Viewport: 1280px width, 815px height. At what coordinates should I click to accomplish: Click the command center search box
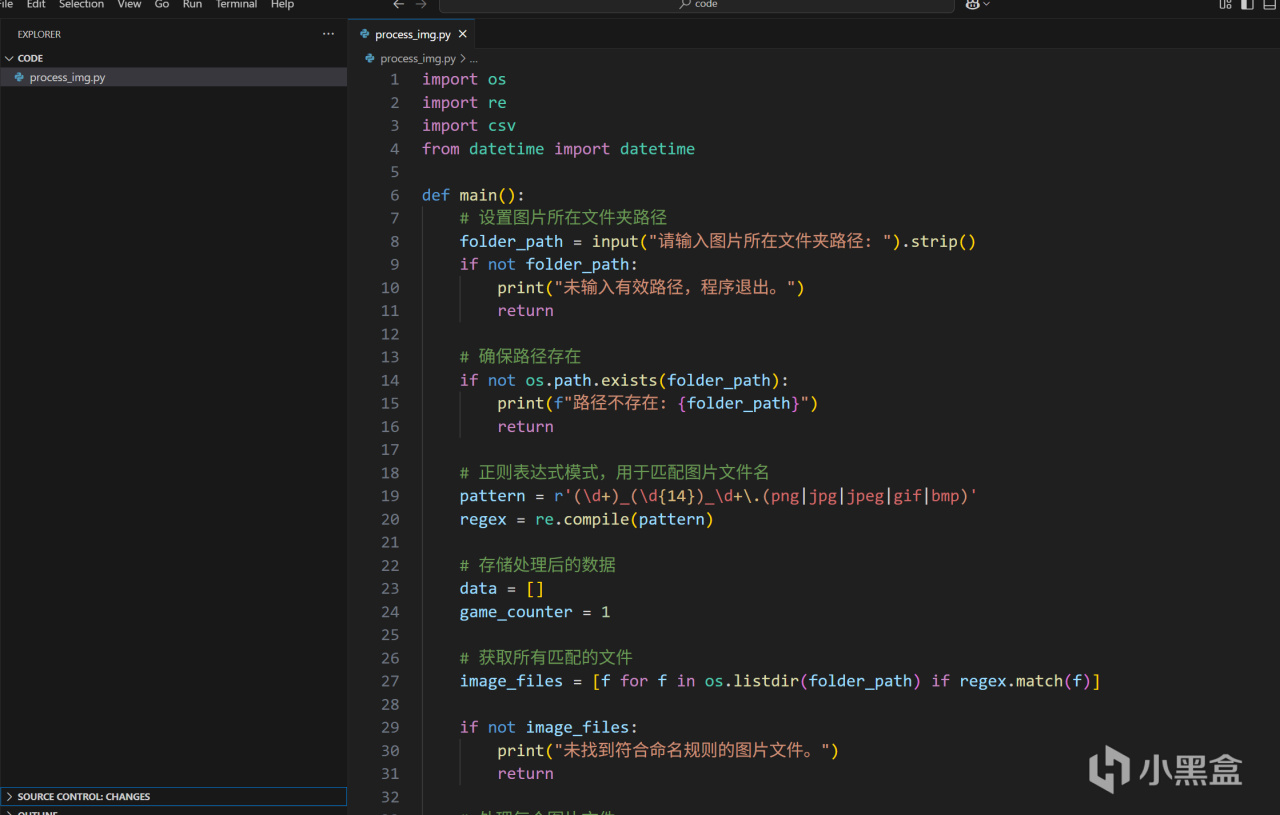click(696, 5)
